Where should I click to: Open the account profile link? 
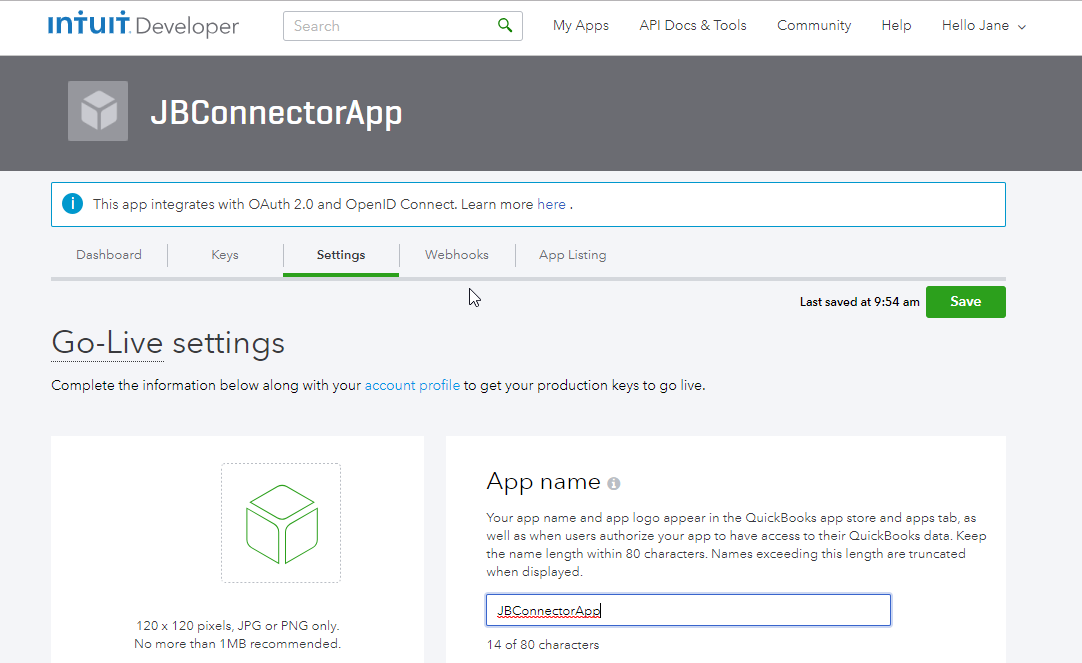(x=412, y=385)
